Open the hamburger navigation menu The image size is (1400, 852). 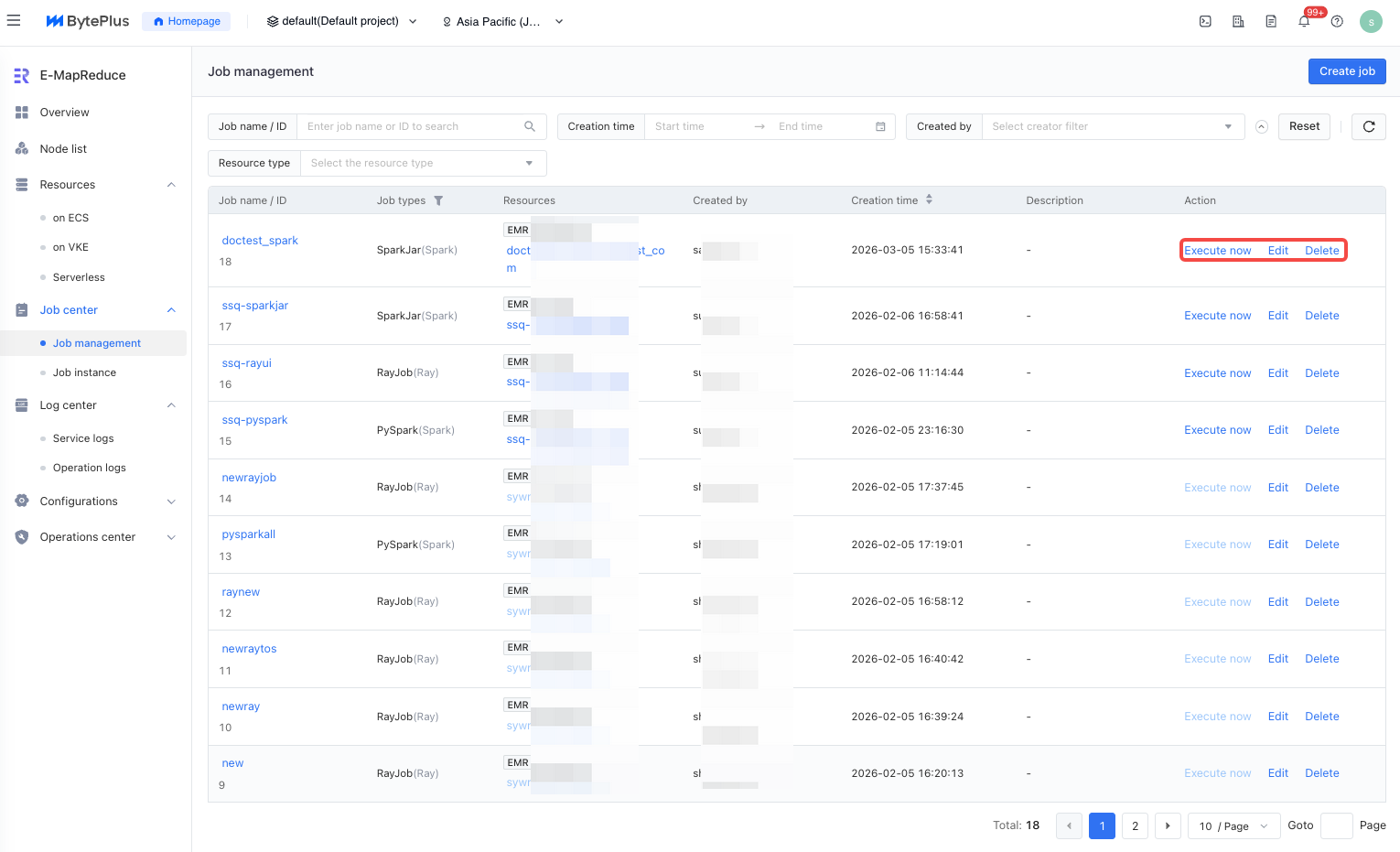[x=14, y=20]
